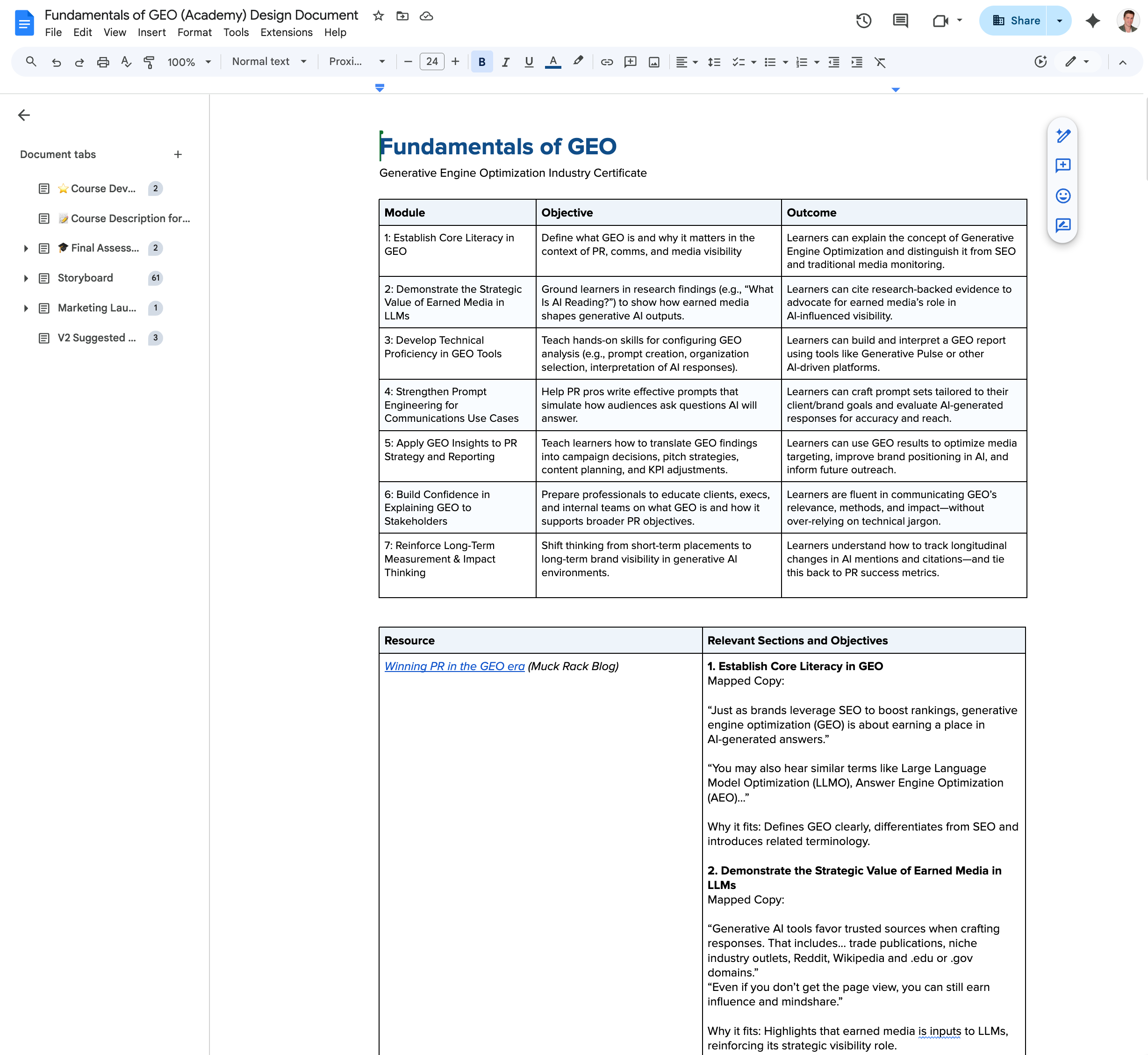This screenshot has width=1148, height=1055.
Task: Open the Extensions menu
Action: point(286,33)
